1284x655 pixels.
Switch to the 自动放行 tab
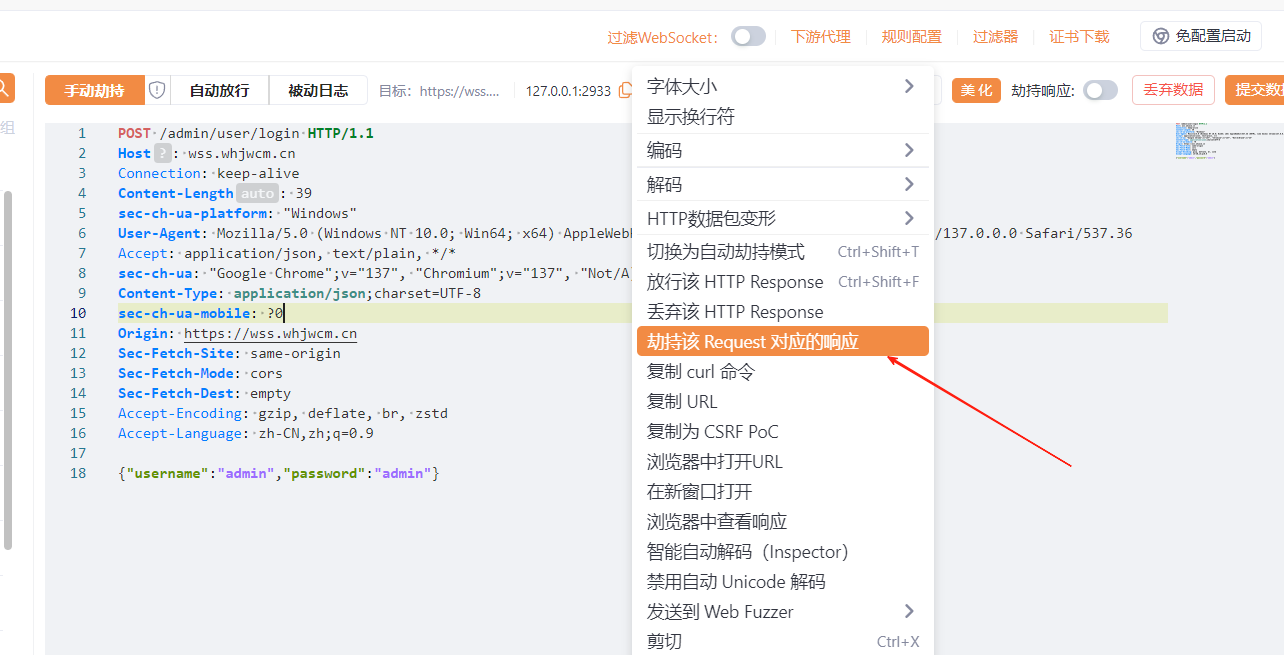click(219, 90)
